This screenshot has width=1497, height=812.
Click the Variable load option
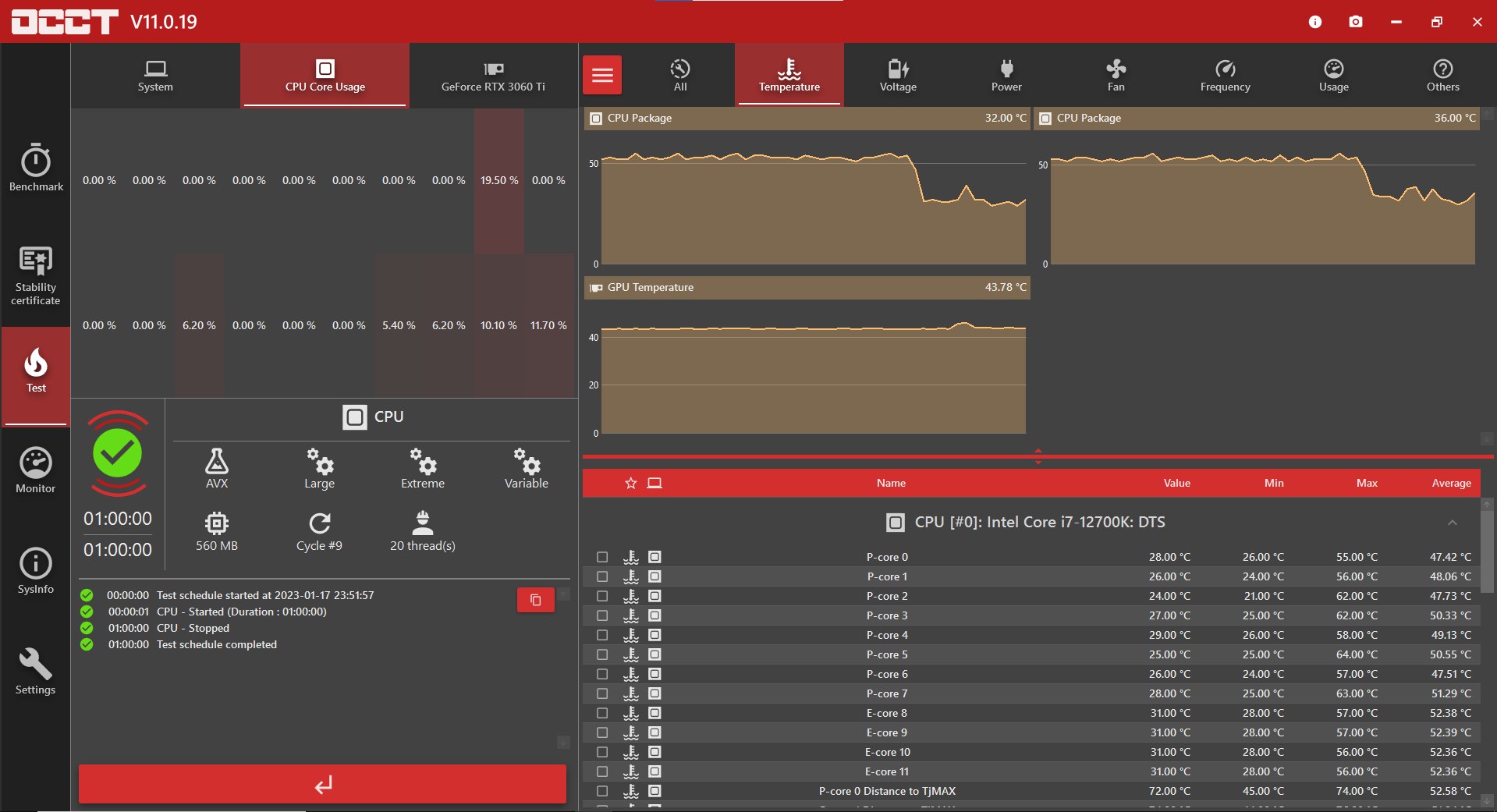pos(527,468)
